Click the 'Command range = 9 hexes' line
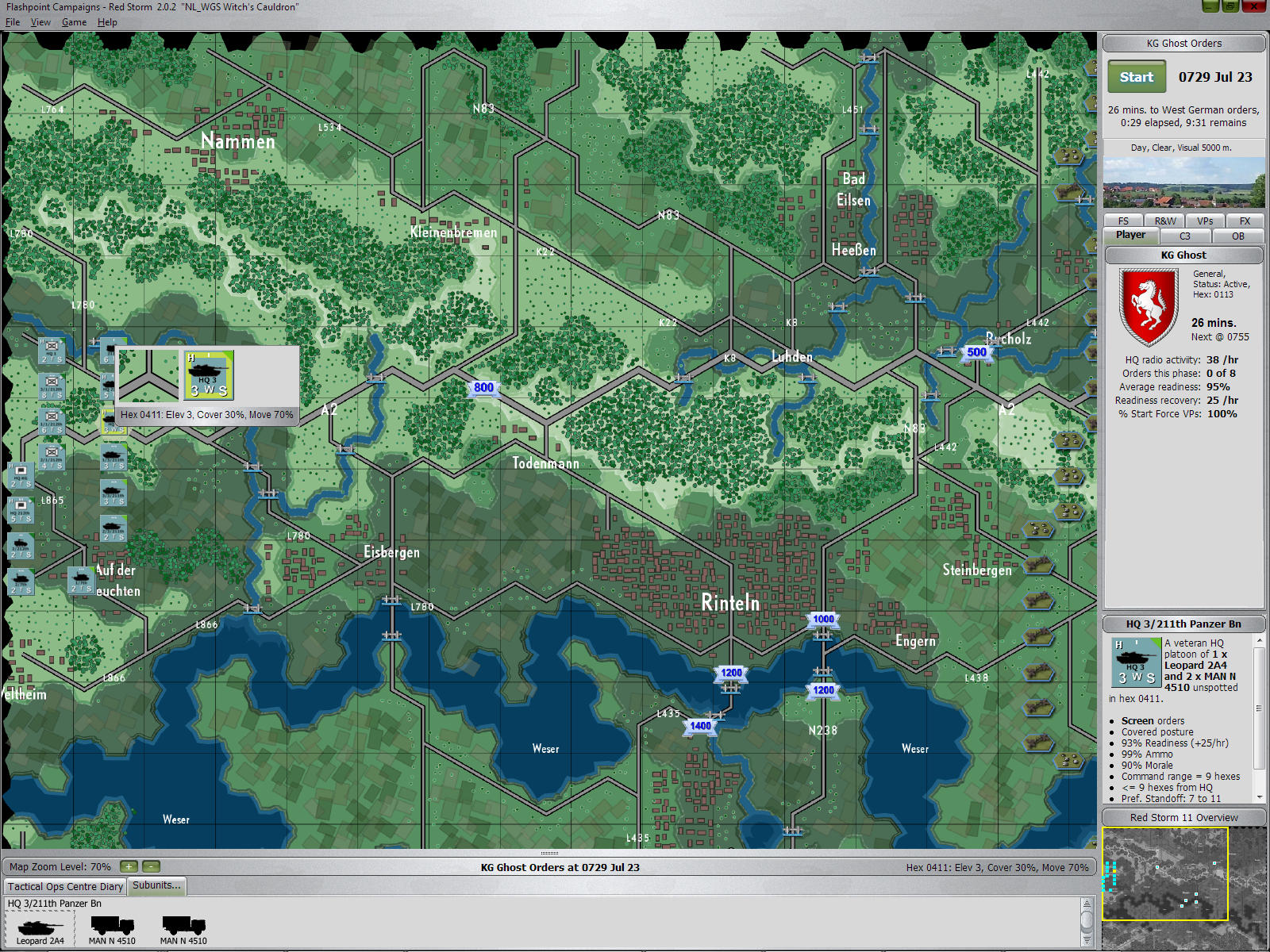1270x952 pixels. coord(1180,777)
